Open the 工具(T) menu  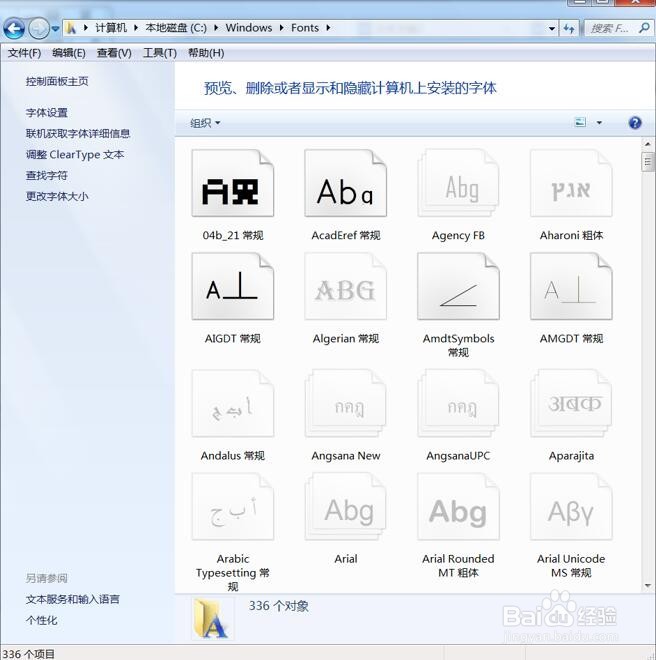coord(160,53)
